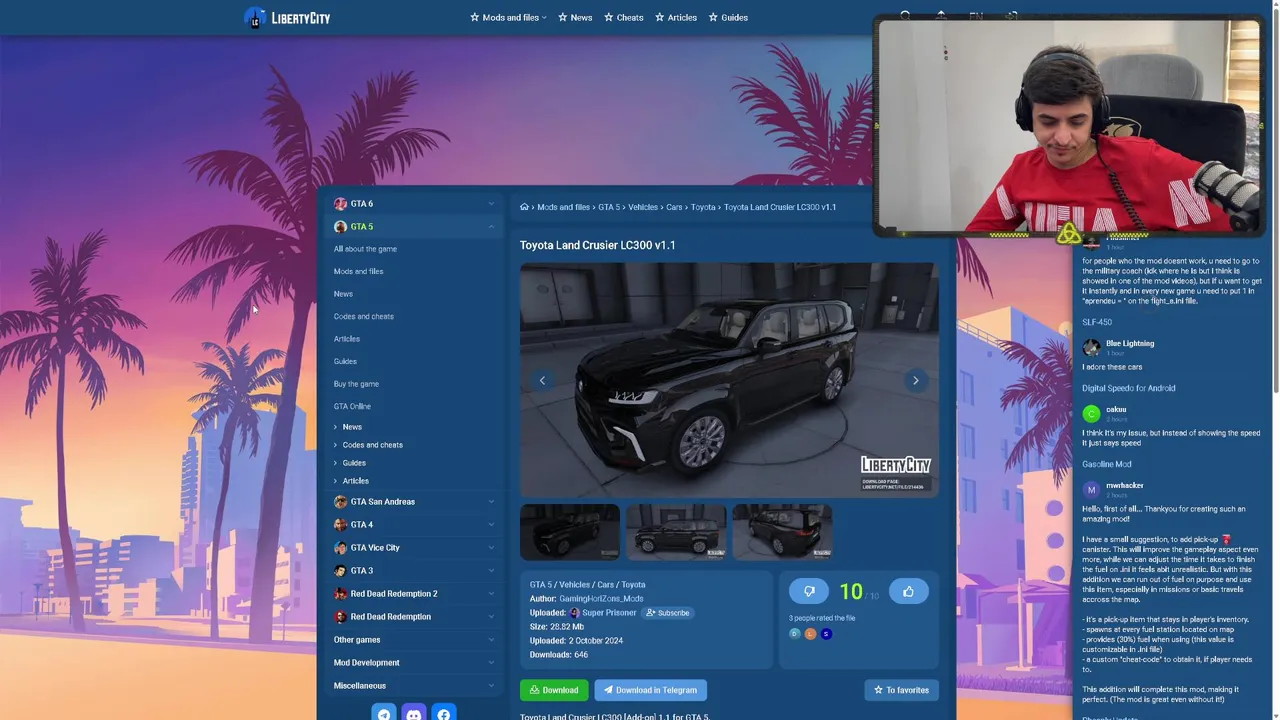Click mwrhacker commenter avatar
The width and height of the screenshot is (1280, 720).
point(1091,489)
